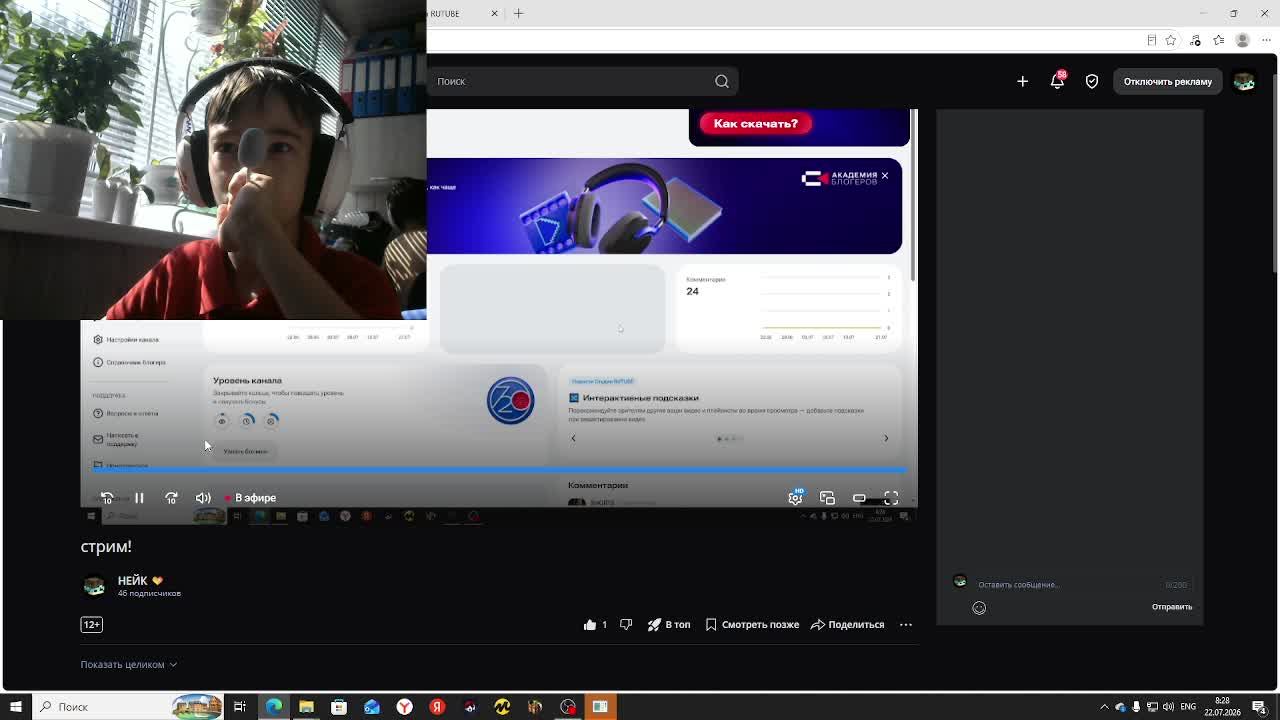Click 12+ age rating badge
This screenshot has height=720, width=1280.
coord(91,624)
